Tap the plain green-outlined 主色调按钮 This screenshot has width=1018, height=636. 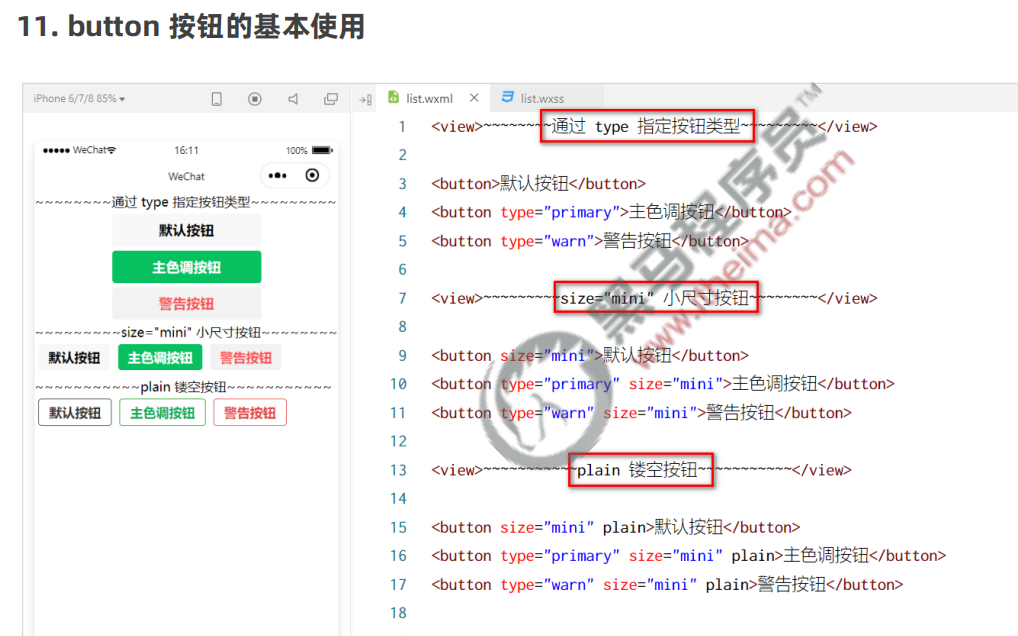(x=162, y=413)
